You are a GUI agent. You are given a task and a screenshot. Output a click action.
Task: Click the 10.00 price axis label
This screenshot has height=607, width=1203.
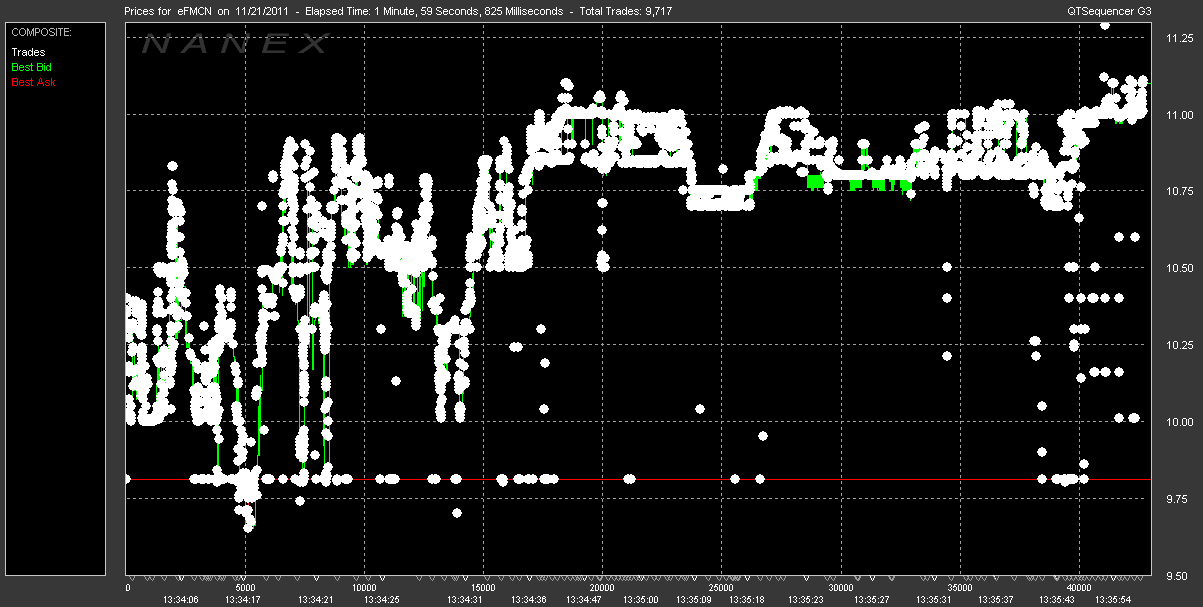tap(1179, 422)
